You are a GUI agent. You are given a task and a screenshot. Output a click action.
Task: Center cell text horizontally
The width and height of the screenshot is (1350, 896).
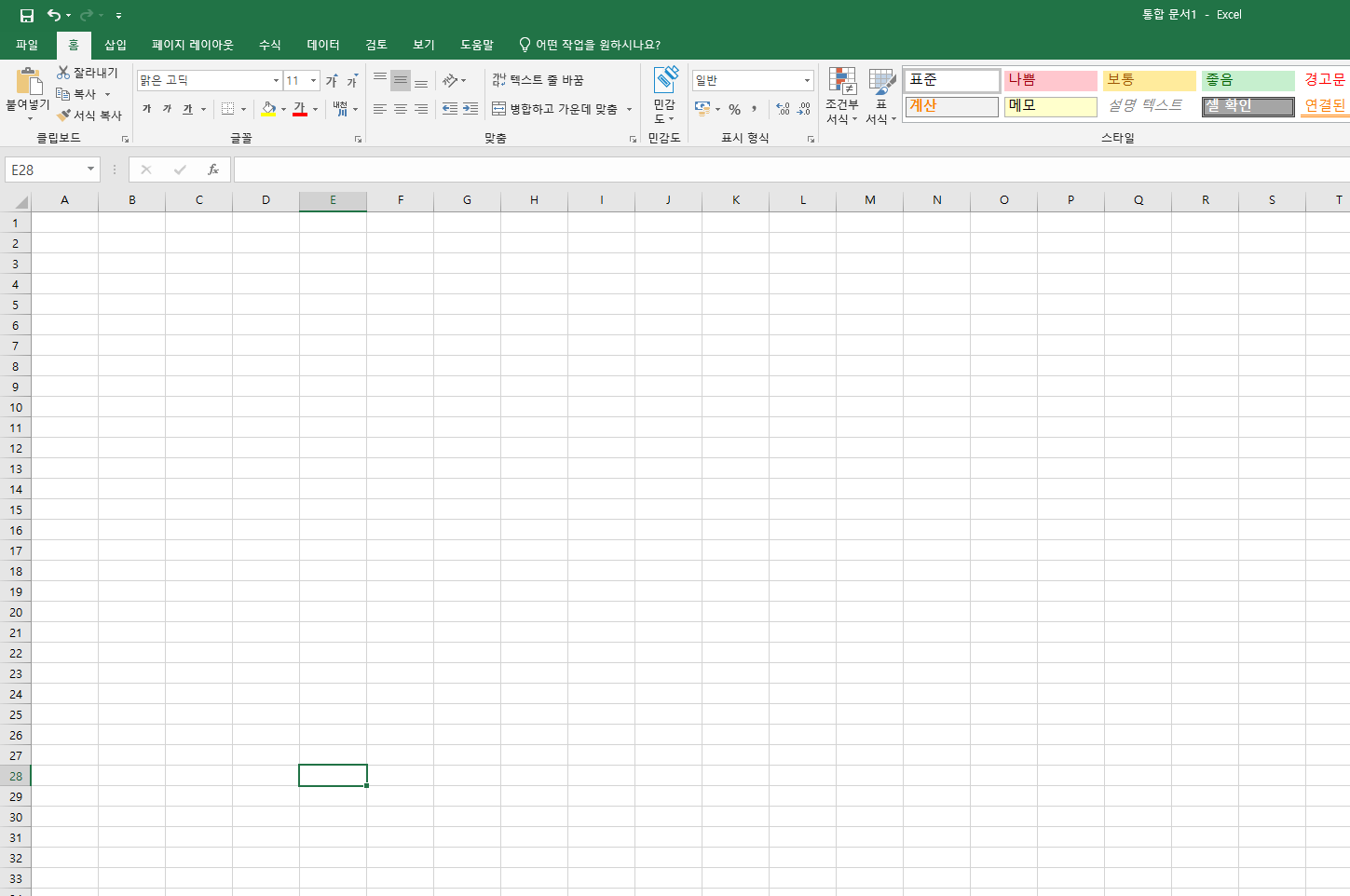[401, 109]
